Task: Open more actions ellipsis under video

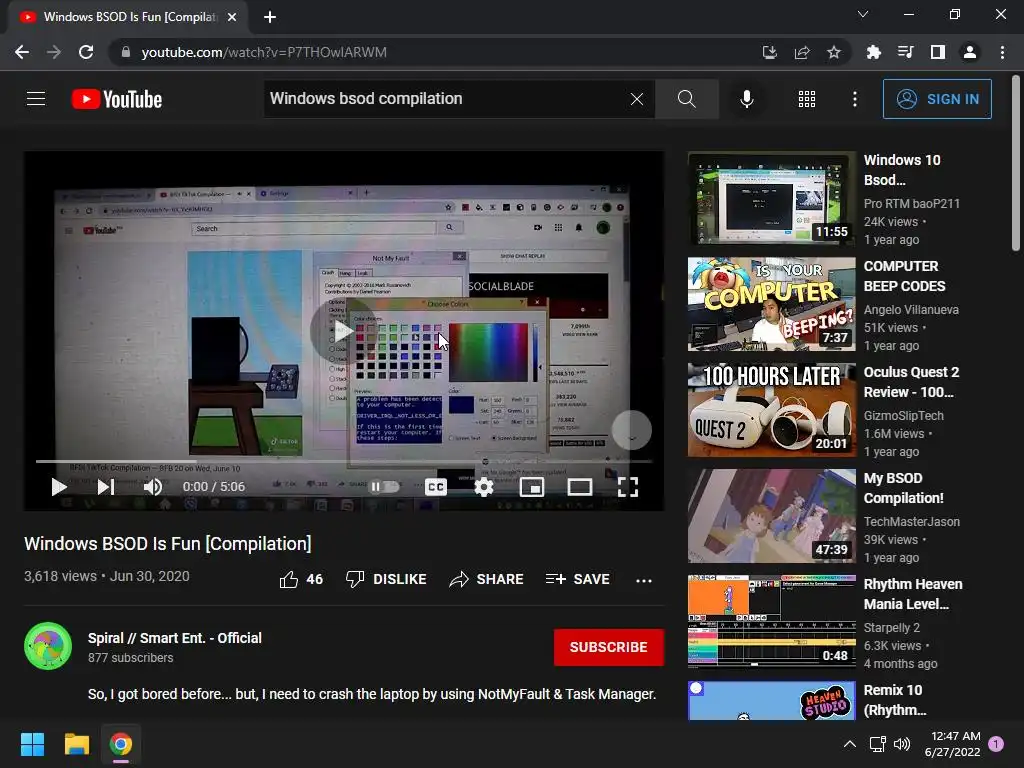Action: [x=644, y=580]
